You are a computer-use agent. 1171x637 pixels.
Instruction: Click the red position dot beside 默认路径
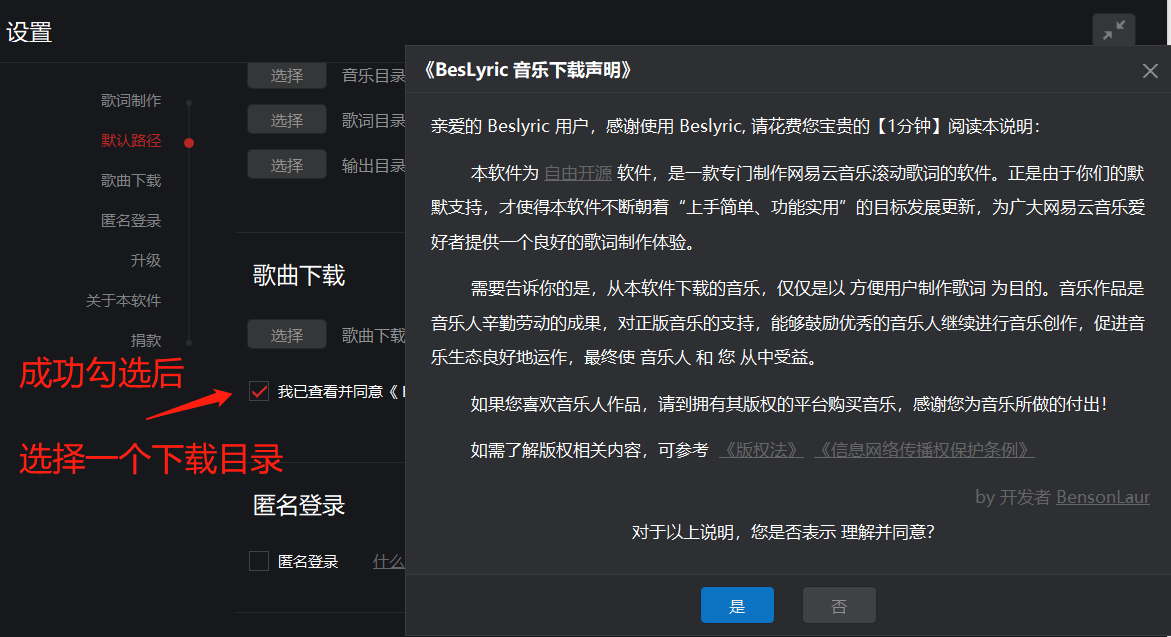tap(189, 143)
